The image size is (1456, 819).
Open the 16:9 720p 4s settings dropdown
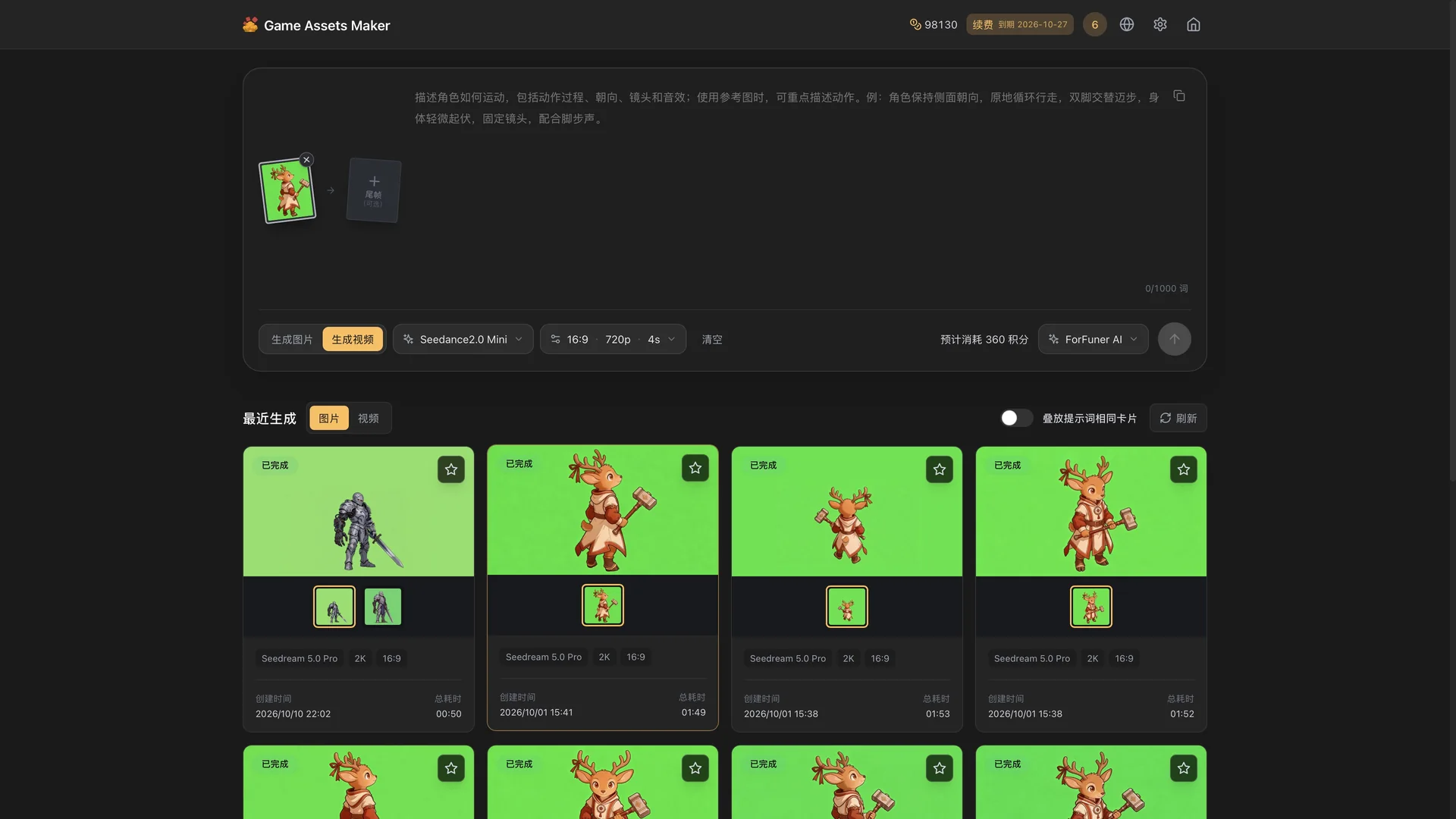click(x=613, y=339)
